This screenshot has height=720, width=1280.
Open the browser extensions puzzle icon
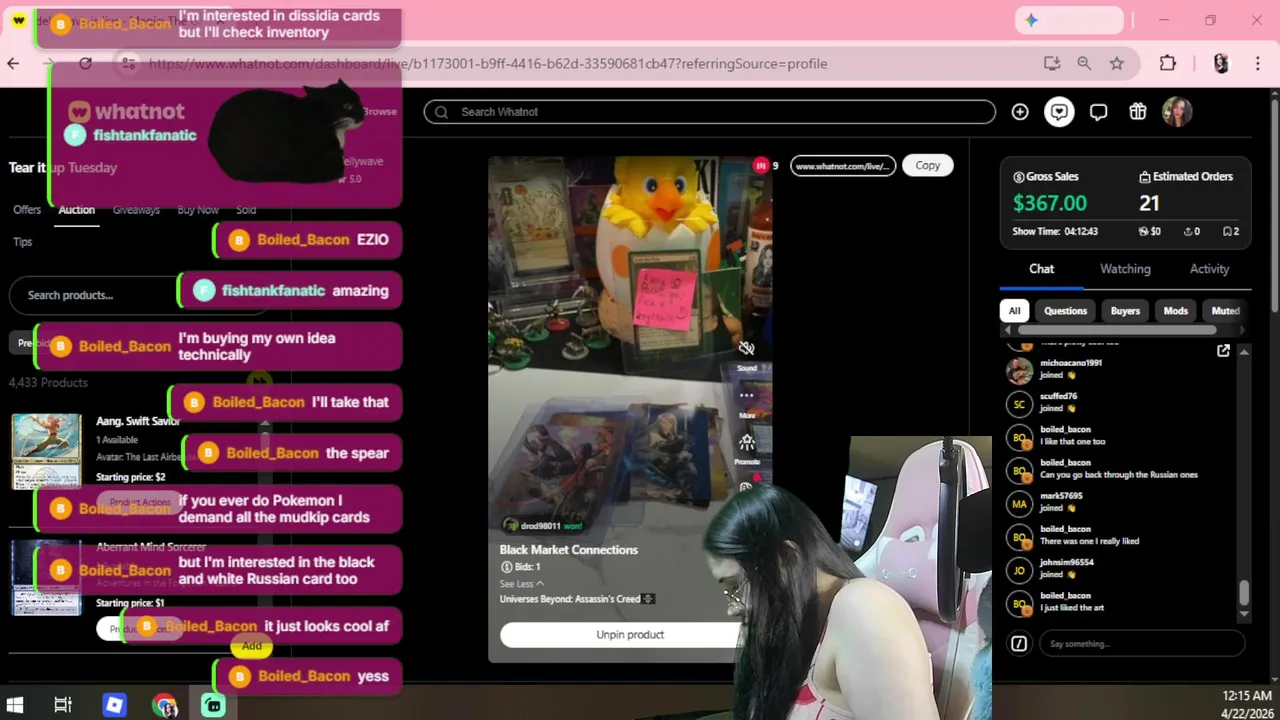click(1168, 63)
